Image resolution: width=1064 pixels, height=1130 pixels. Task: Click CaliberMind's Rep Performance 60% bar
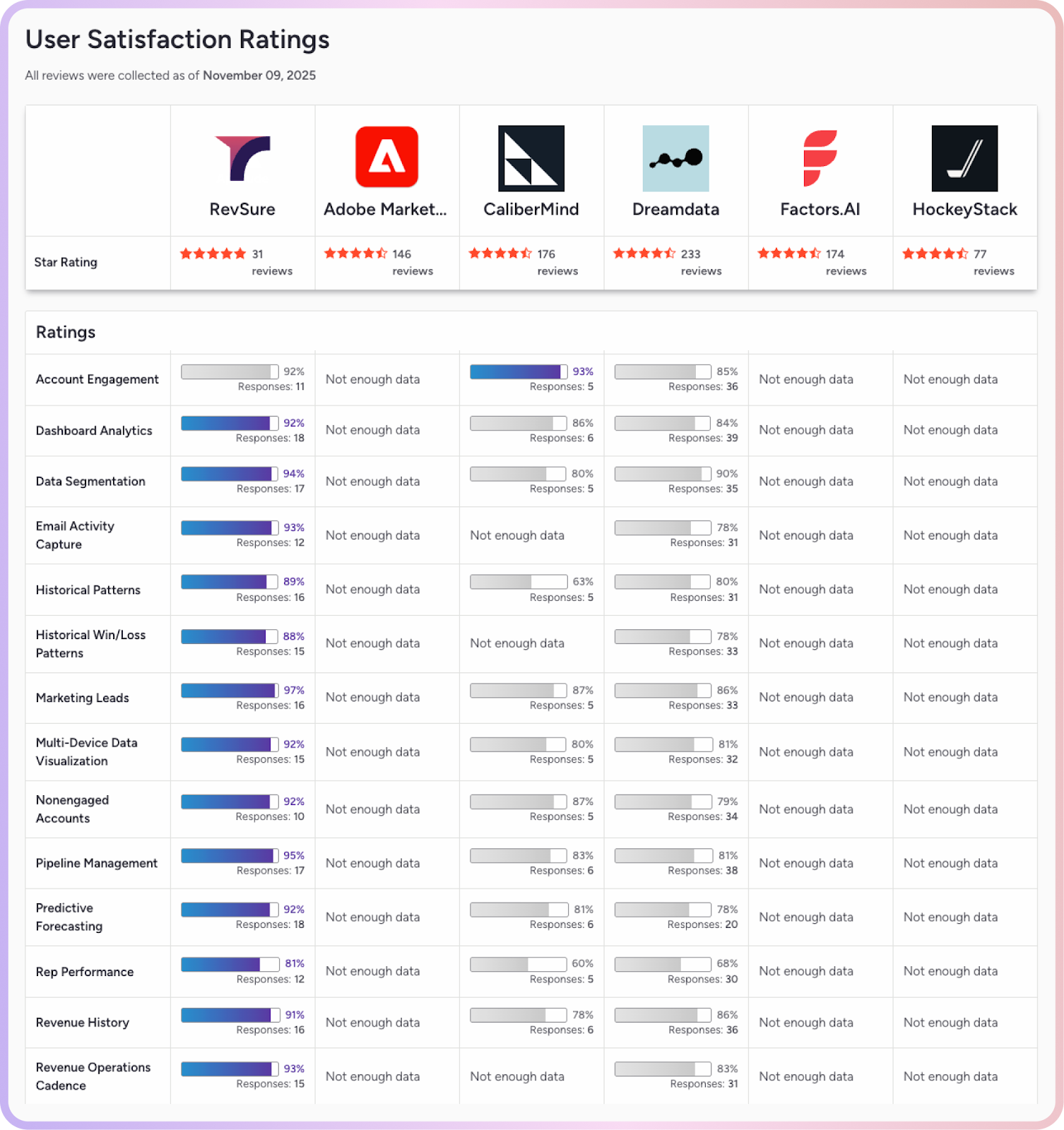[519, 963]
